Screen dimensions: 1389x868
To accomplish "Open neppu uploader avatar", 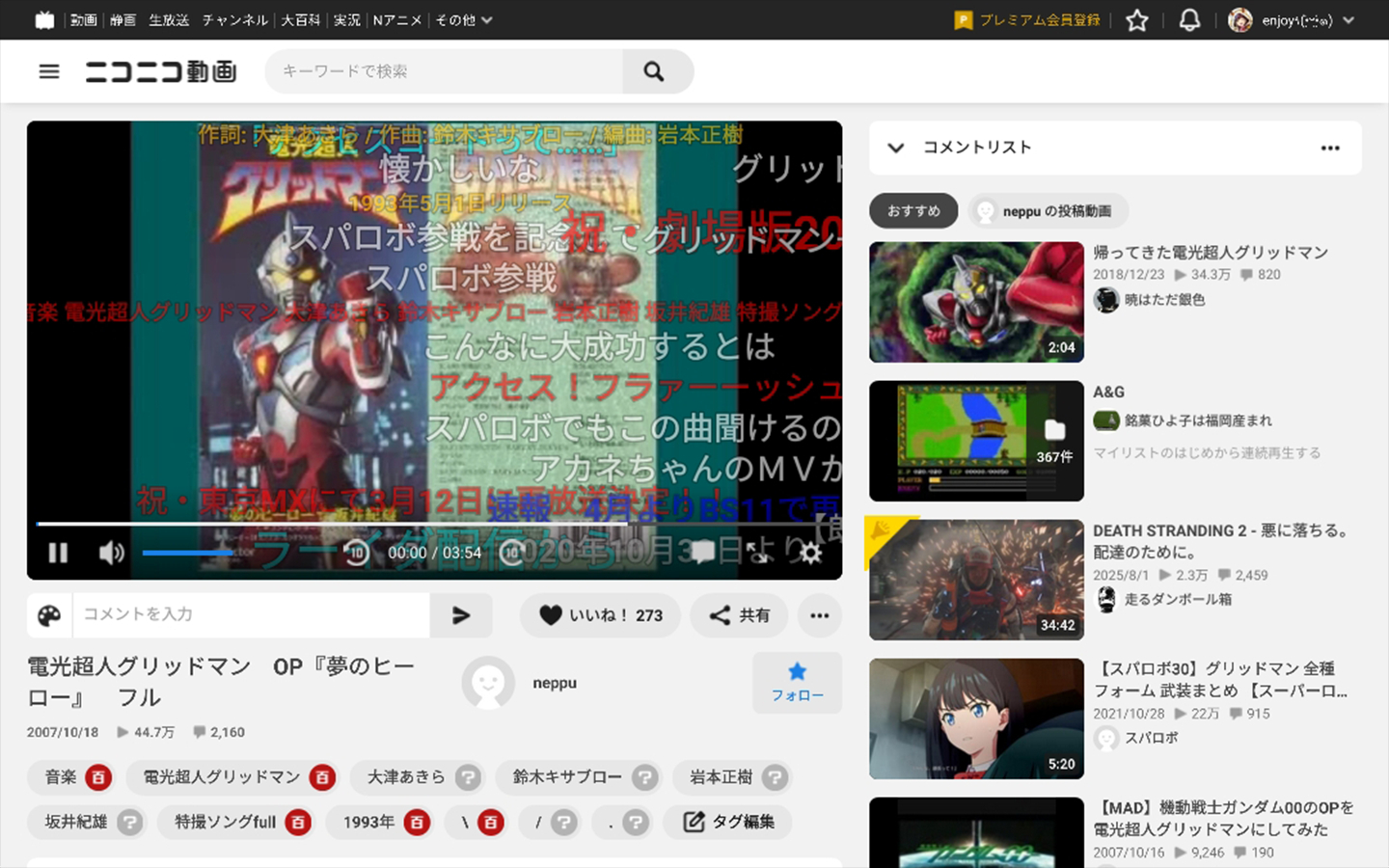I will point(487,683).
